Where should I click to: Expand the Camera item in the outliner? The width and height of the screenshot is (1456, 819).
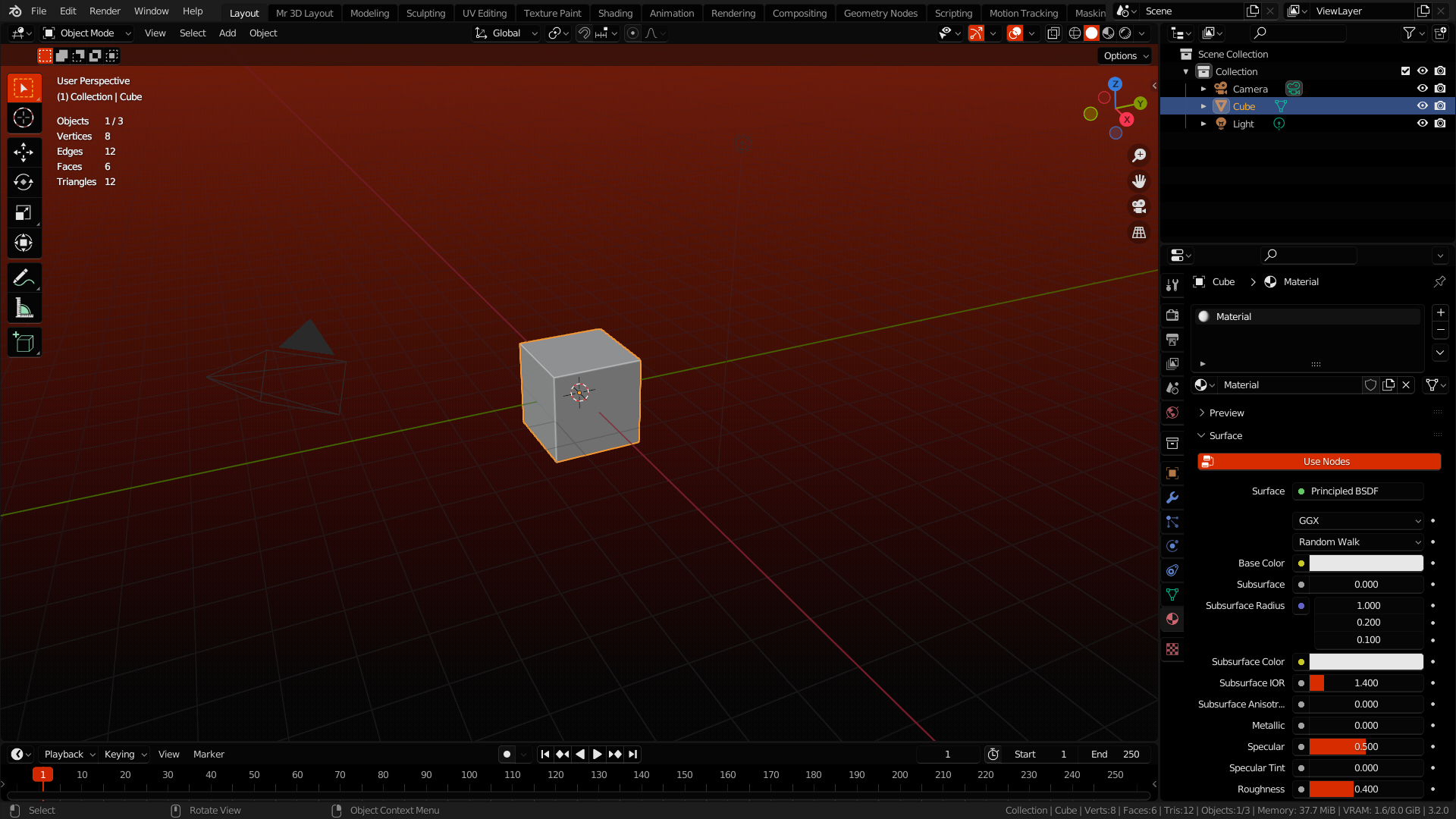pyautogui.click(x=1203, y=88)
